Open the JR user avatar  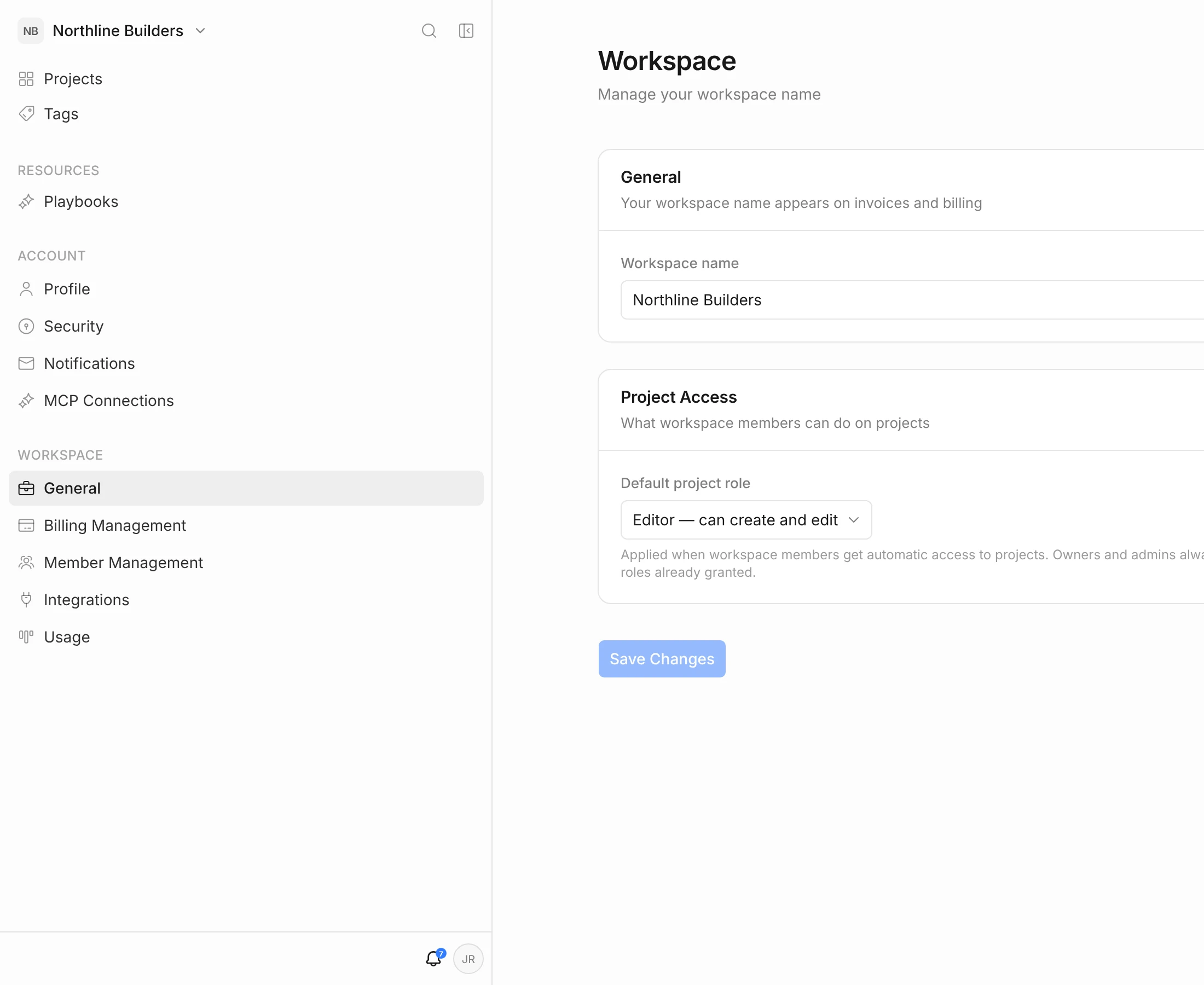pyautogui.click(x=468, y=959)
